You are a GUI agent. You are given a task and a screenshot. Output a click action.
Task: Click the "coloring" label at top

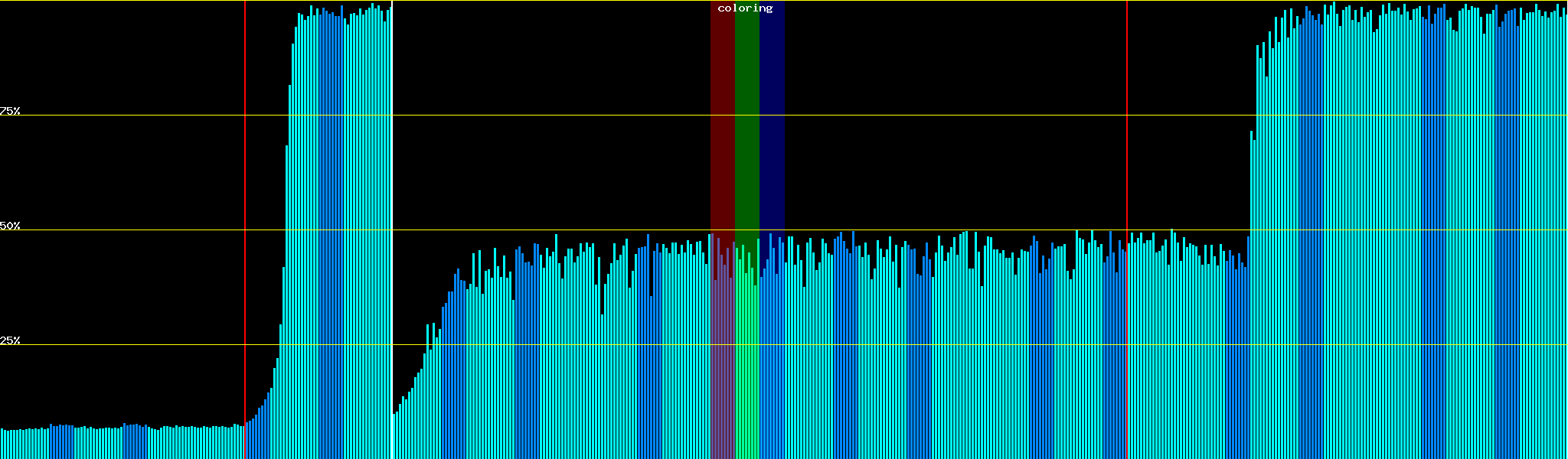(x=745, y=8)
